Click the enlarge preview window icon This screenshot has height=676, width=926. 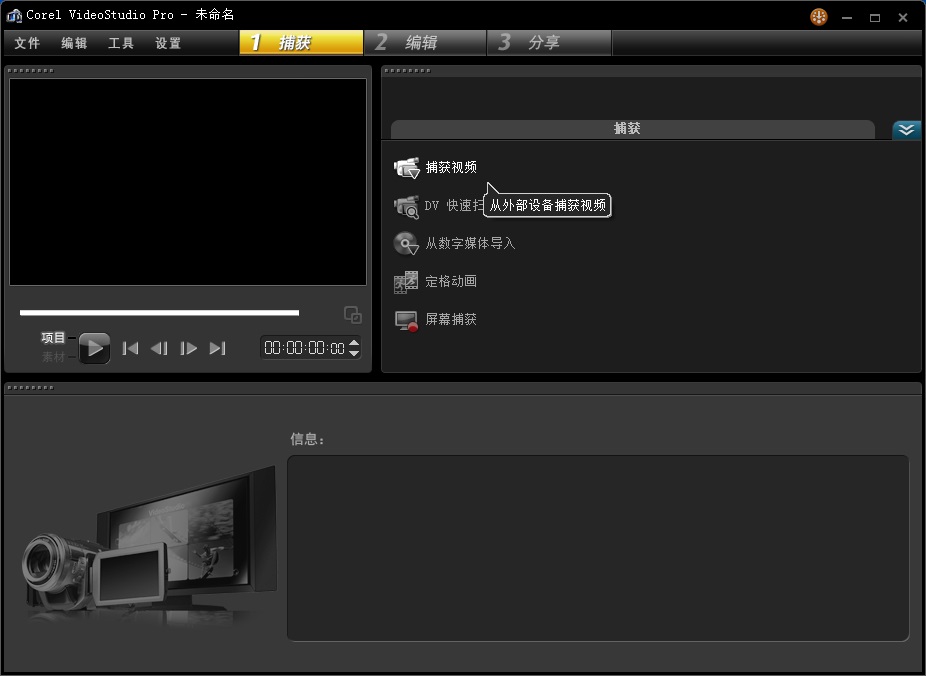coord(353,315)
